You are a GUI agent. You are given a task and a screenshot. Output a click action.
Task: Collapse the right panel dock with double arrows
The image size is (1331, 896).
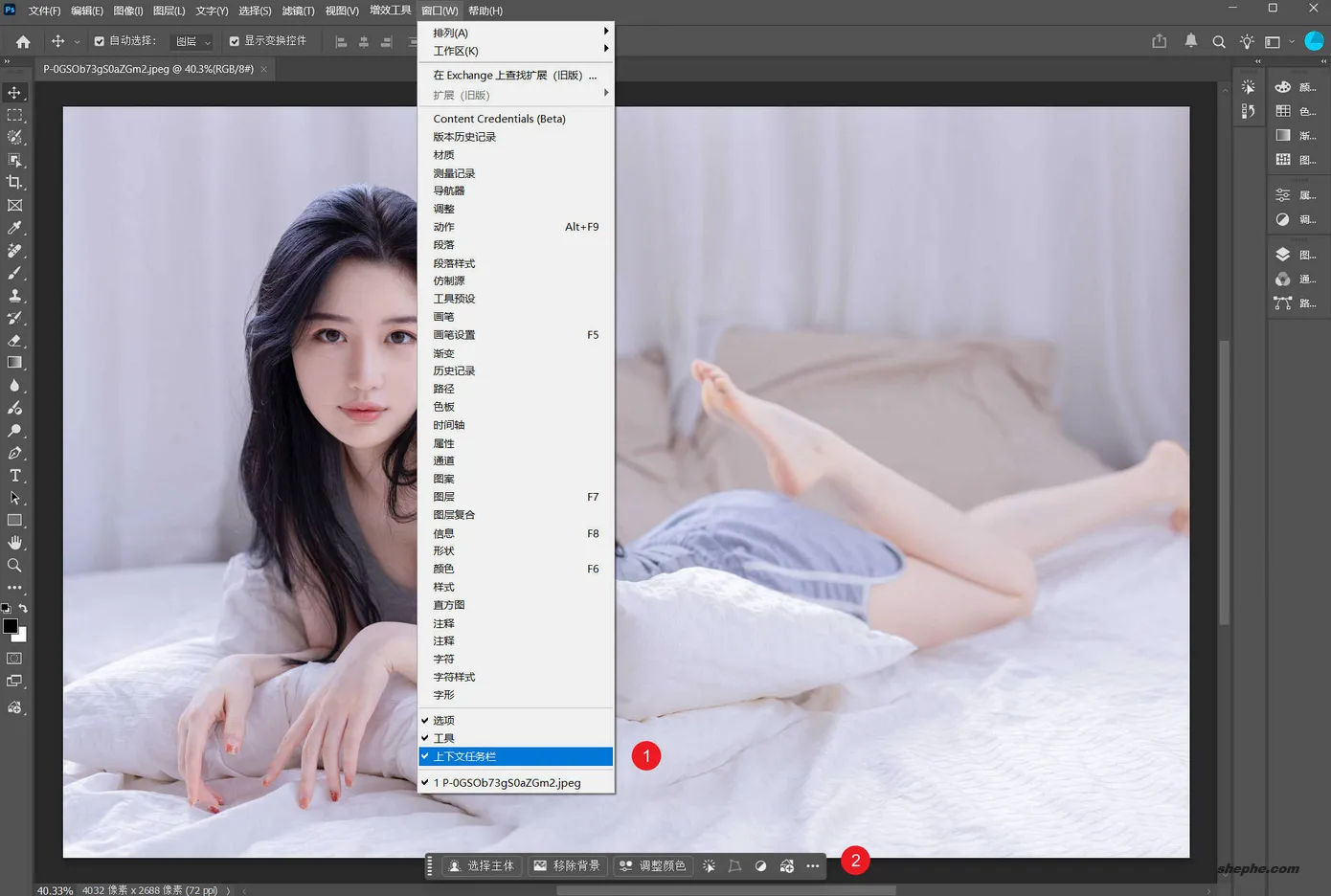pos(1324,61)
